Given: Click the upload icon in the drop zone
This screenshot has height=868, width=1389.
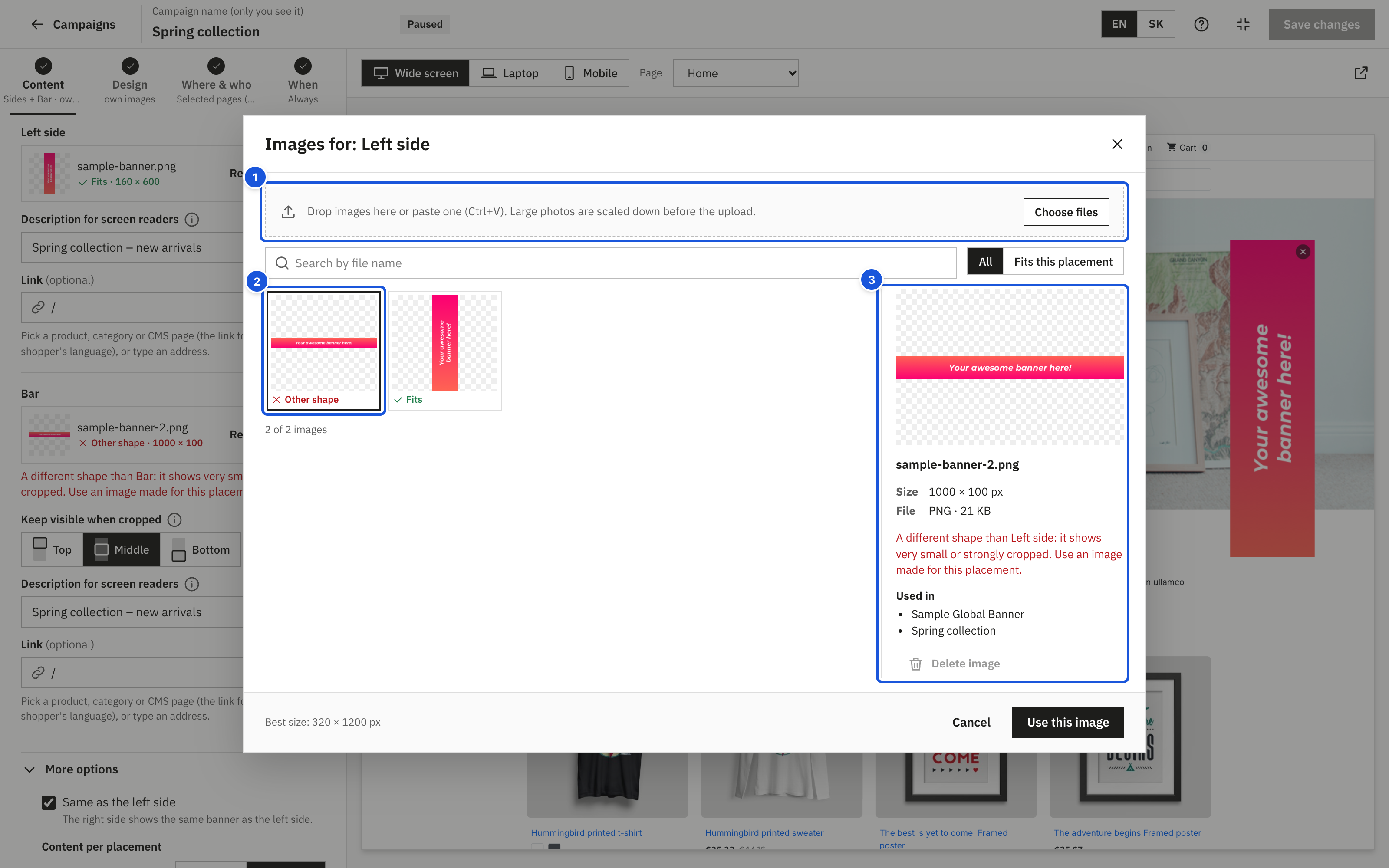Looking at the screenshot, I should (288, 212).
